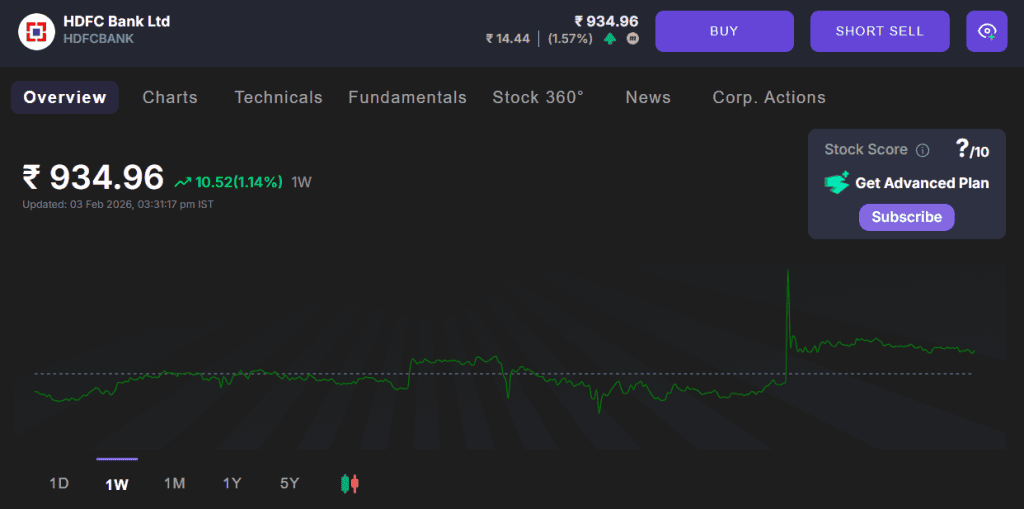Click the Subscribe button
This screenshot has height=509, width=1024.
tap(906, 217)
